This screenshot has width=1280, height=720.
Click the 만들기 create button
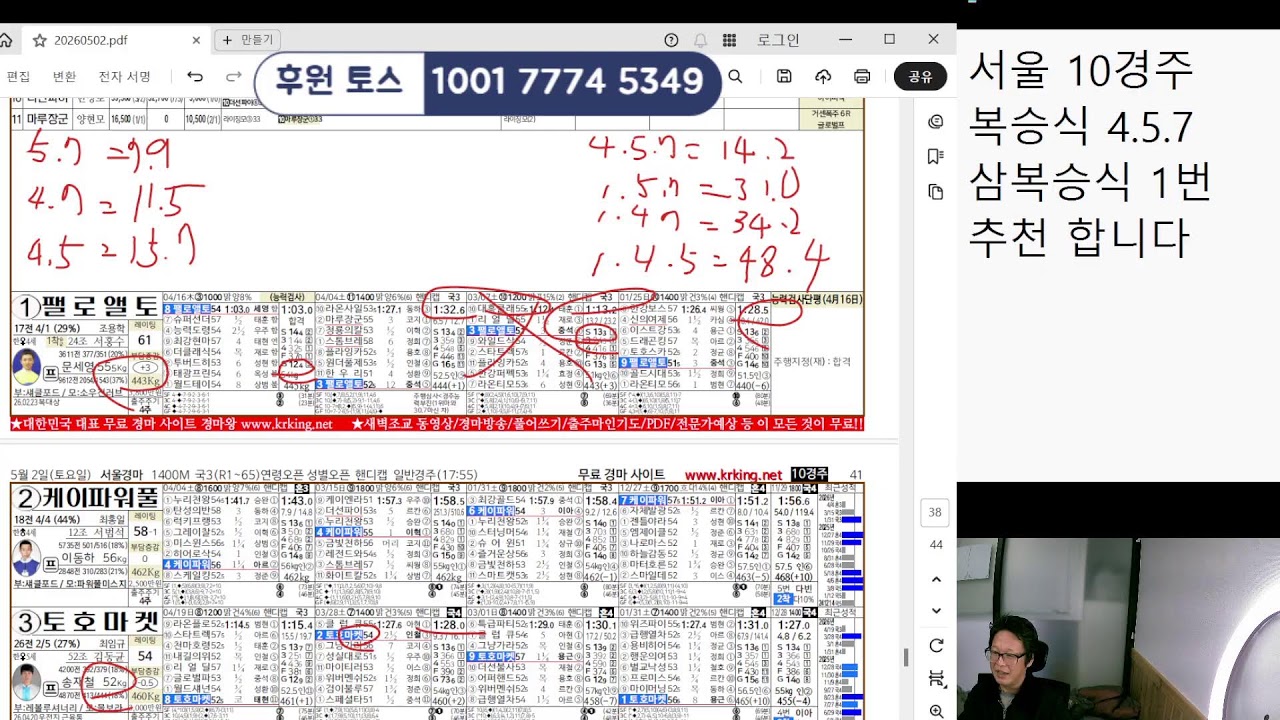click(247, 40)
